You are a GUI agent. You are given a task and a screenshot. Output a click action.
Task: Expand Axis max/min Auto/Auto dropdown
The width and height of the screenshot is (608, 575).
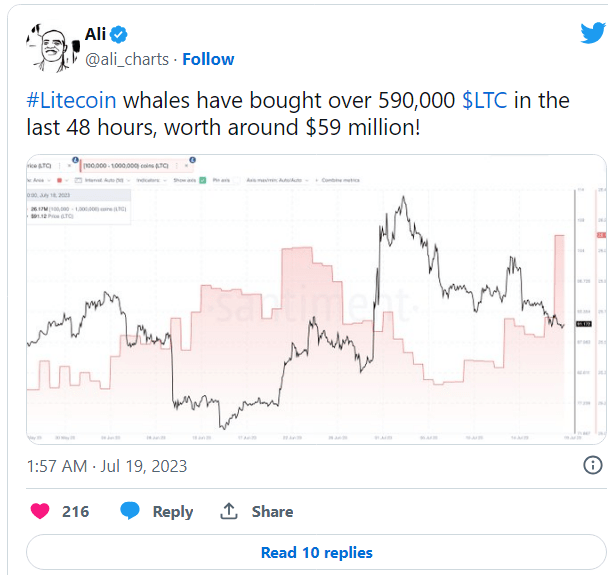(278, 180)
